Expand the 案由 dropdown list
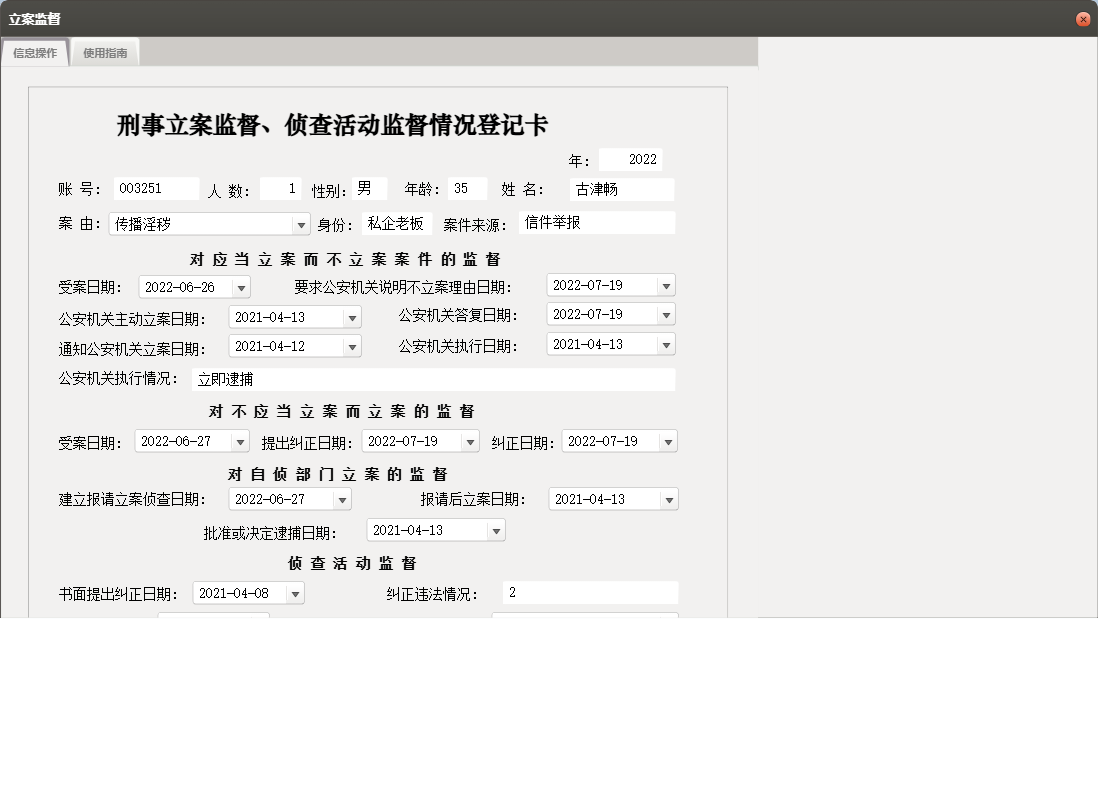The height and width of the screenshot is (812, 1098). click(301, 225)
